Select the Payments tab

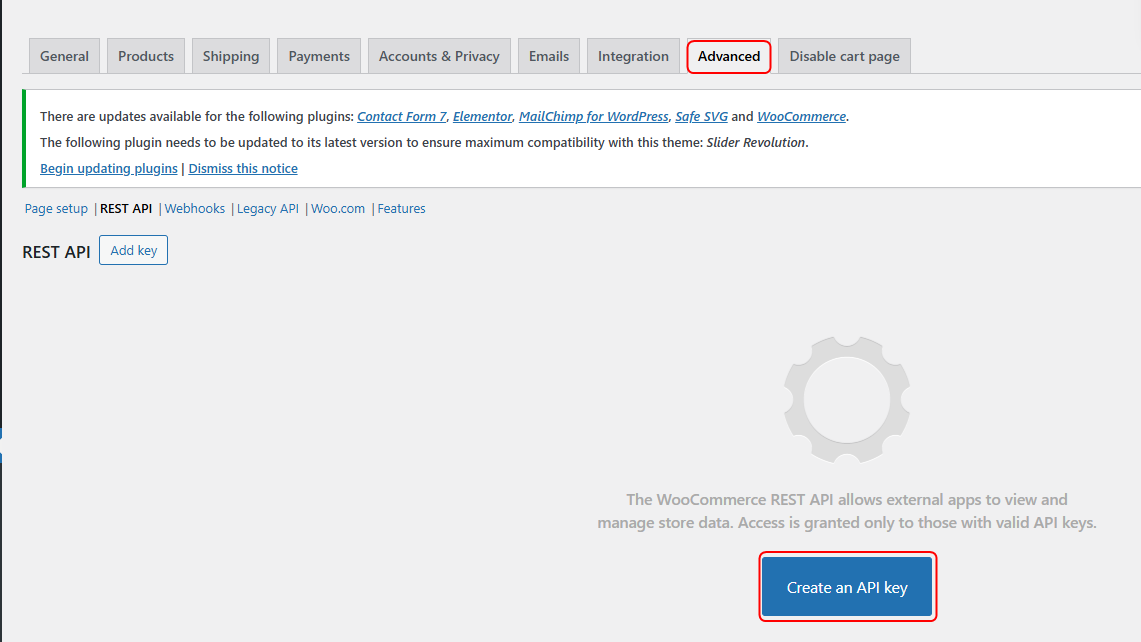319,56
